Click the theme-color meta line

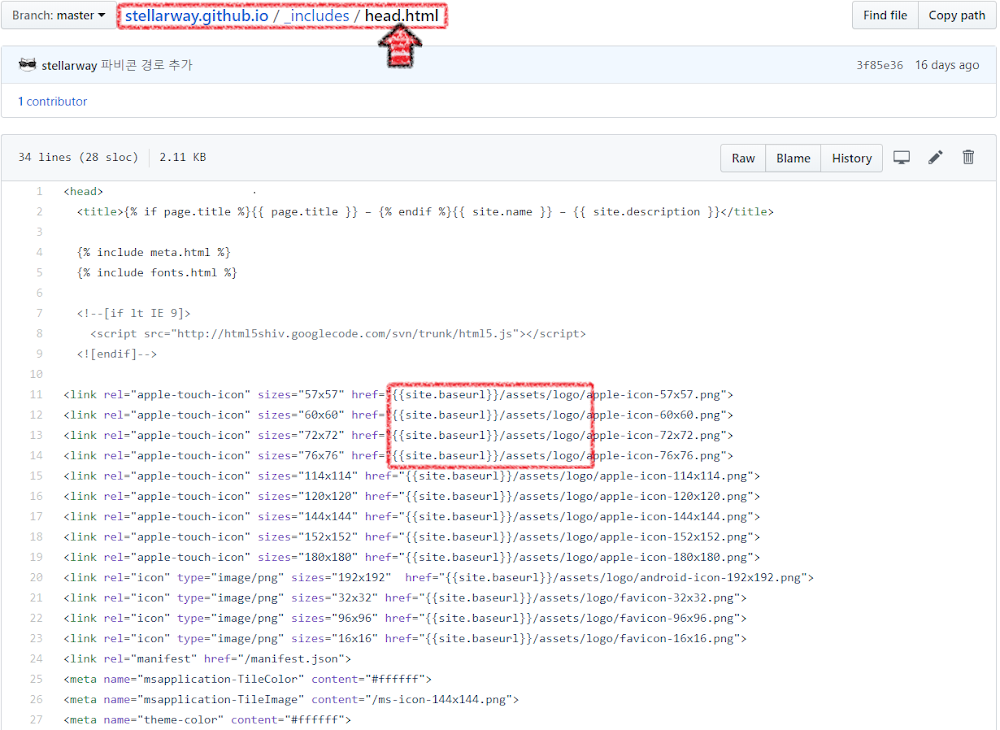(x=207, y=720)
